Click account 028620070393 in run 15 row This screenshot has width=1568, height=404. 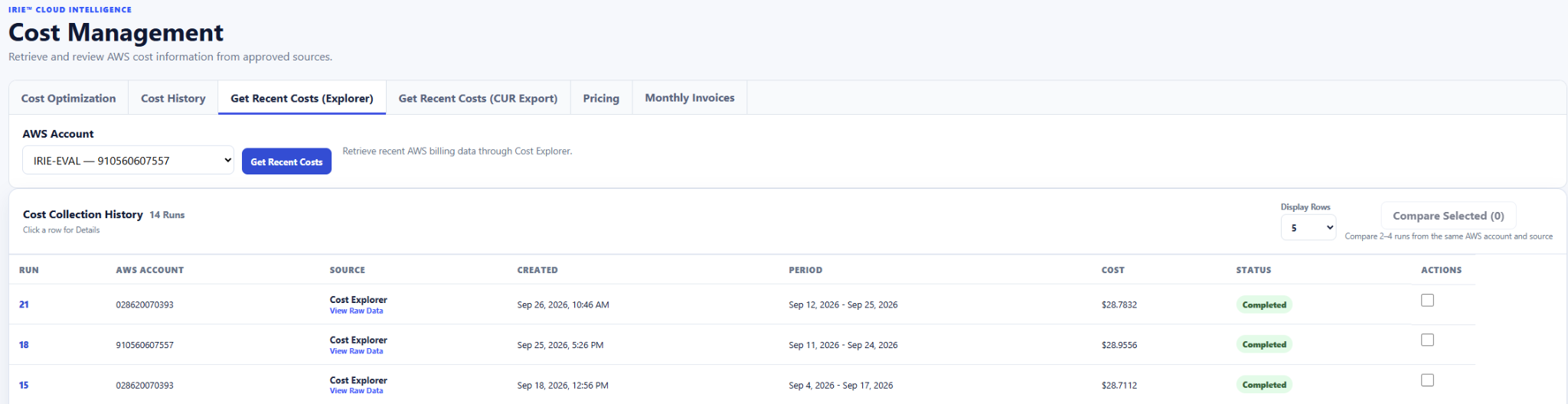(x=145, y=385)
